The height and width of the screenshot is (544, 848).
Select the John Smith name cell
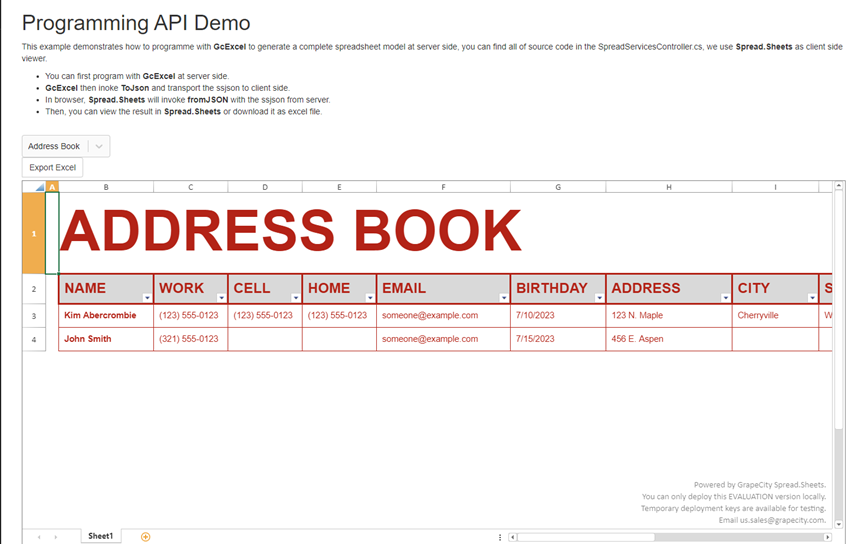[x=106, y=339]
